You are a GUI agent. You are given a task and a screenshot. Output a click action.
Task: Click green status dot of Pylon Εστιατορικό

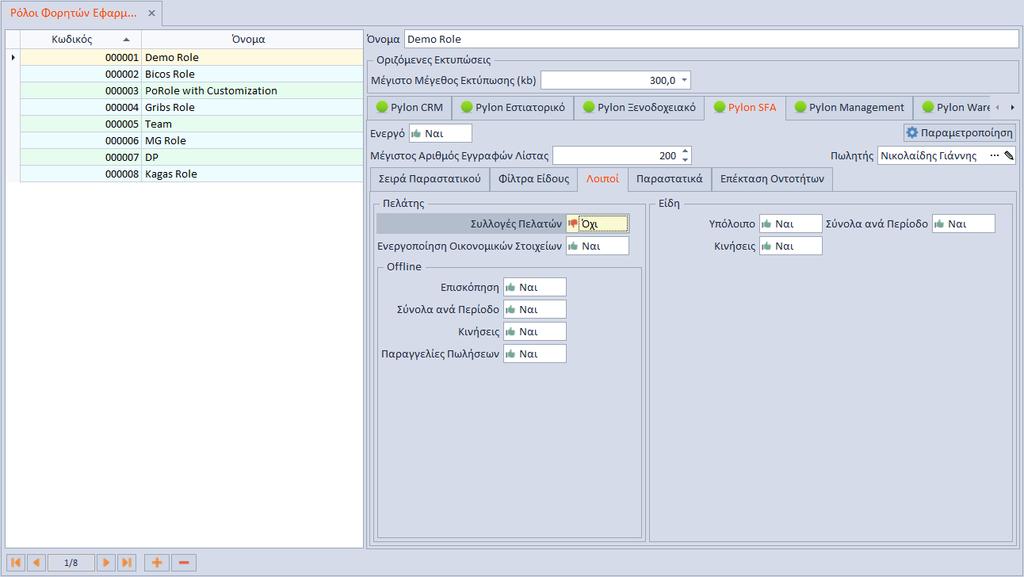tap(466, 107)
